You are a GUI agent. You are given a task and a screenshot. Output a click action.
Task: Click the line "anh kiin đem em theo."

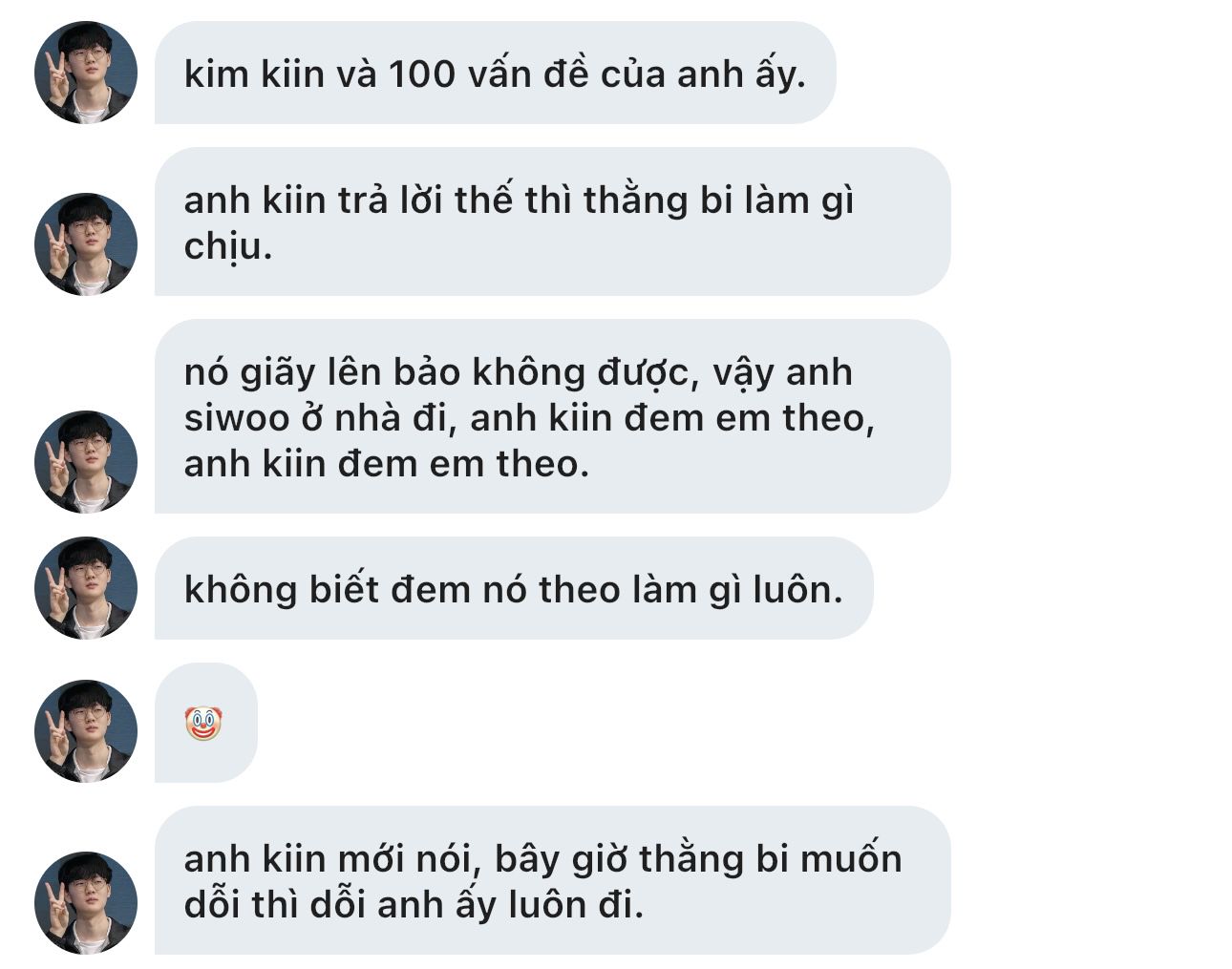coord(387,464)
